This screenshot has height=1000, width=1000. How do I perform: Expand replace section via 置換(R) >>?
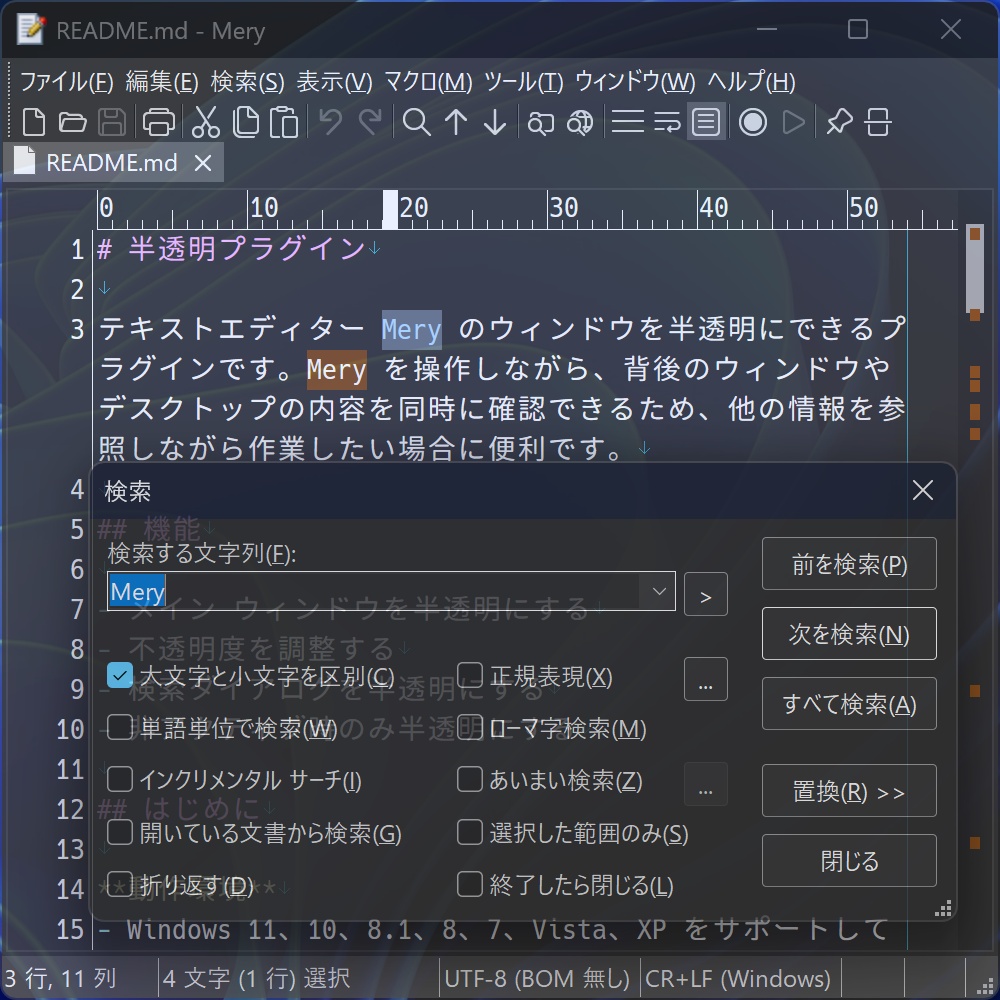pos(849,791)
